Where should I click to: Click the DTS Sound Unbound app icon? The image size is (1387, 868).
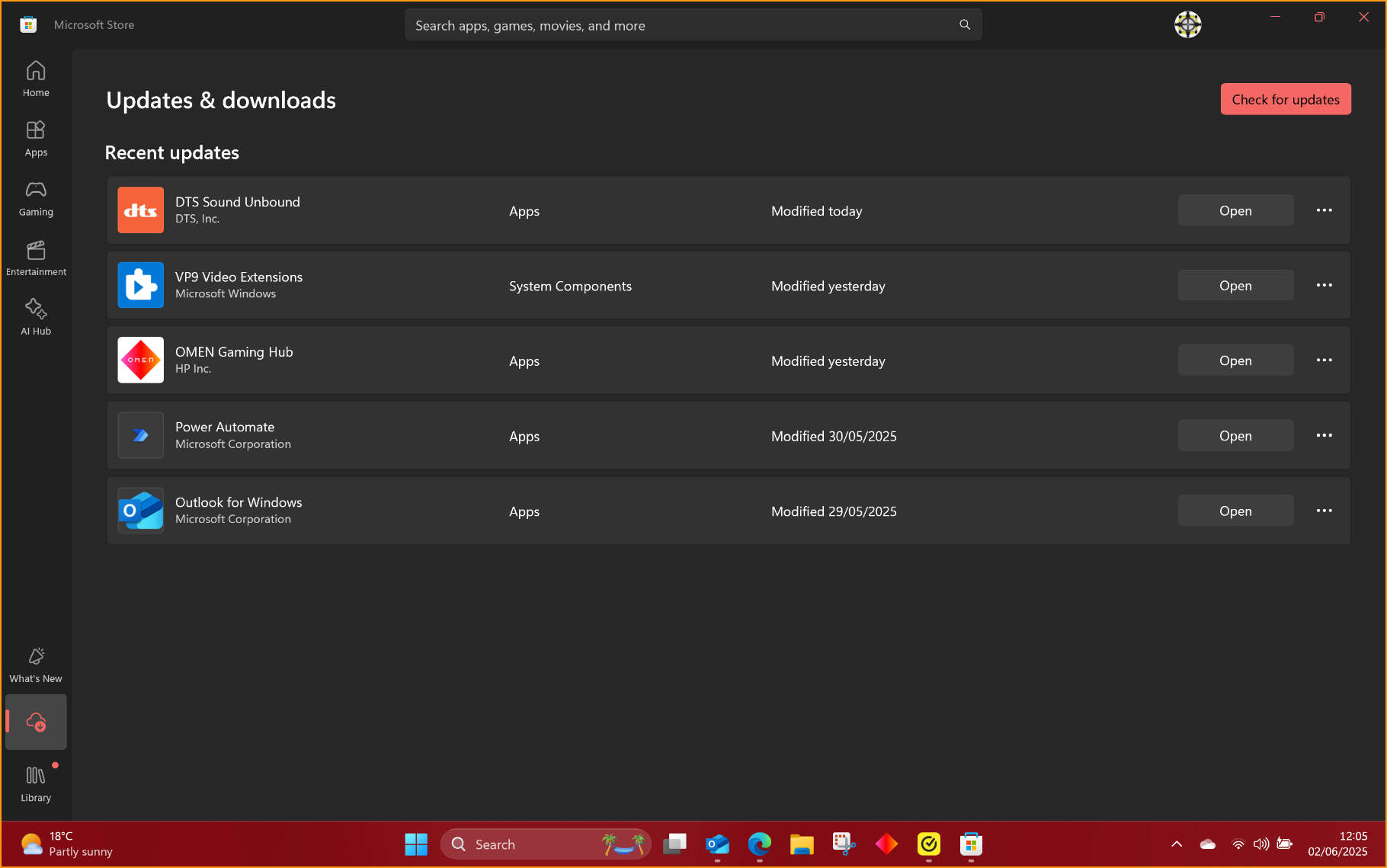[141, 210]
